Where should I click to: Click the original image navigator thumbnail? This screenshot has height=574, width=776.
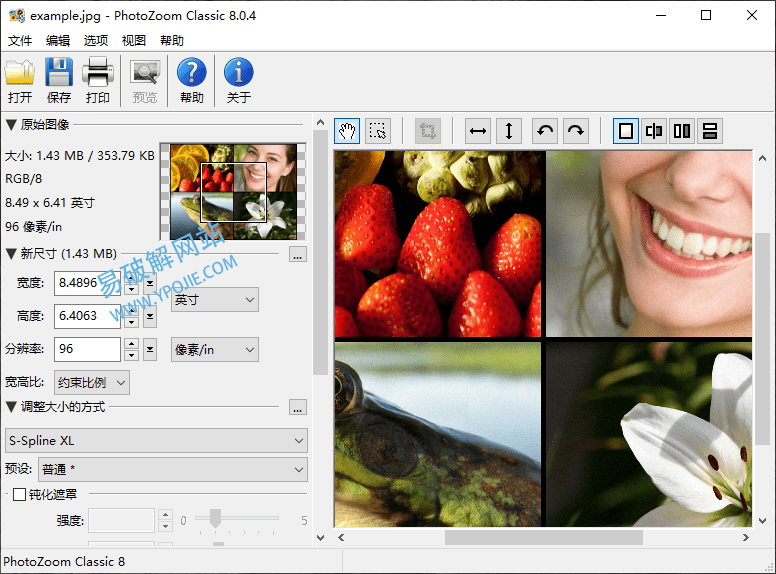tap(233, 192)
